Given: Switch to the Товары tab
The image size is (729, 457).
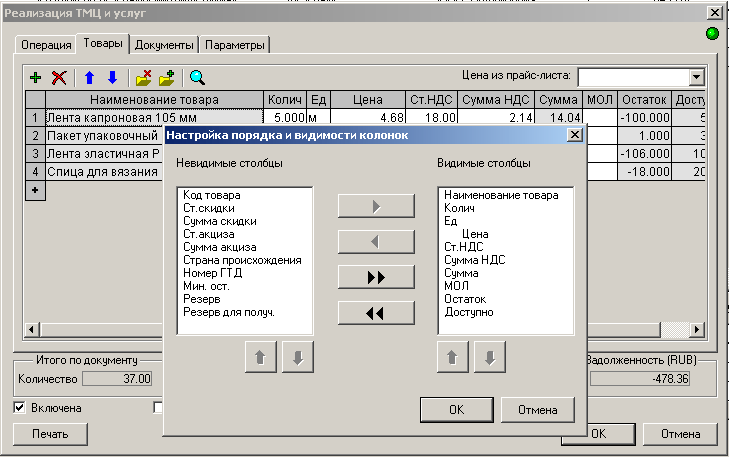Looking at the screenshot, I should tap(103, 43).
